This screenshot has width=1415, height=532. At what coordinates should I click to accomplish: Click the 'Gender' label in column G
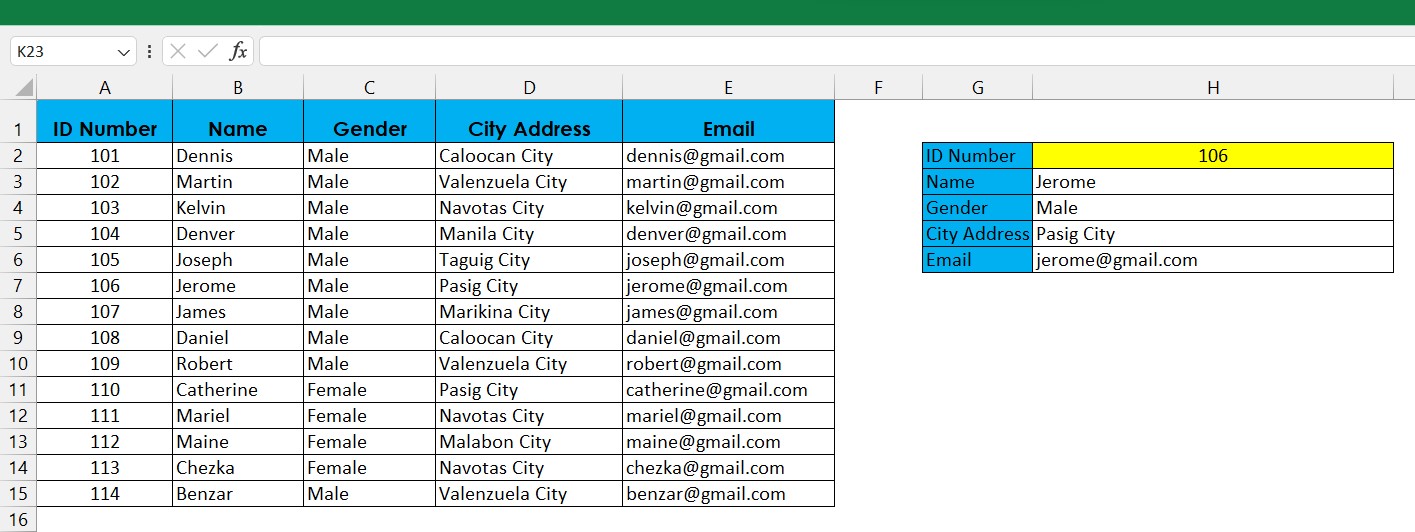click(977, 208)
